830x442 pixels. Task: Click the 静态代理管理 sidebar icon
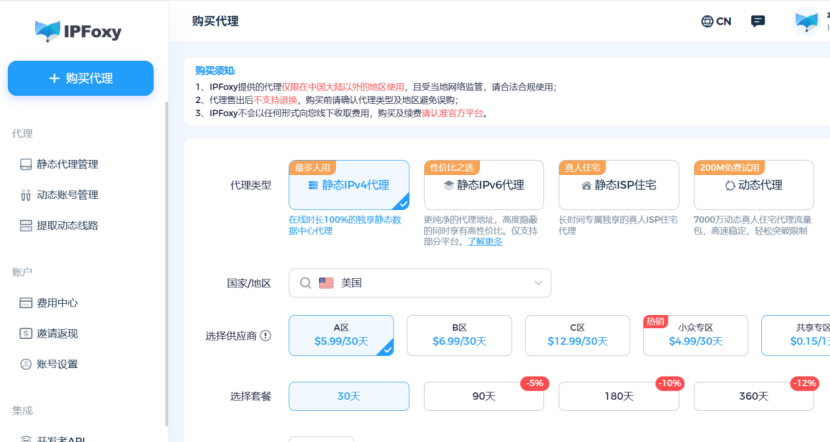coord(27,164)
